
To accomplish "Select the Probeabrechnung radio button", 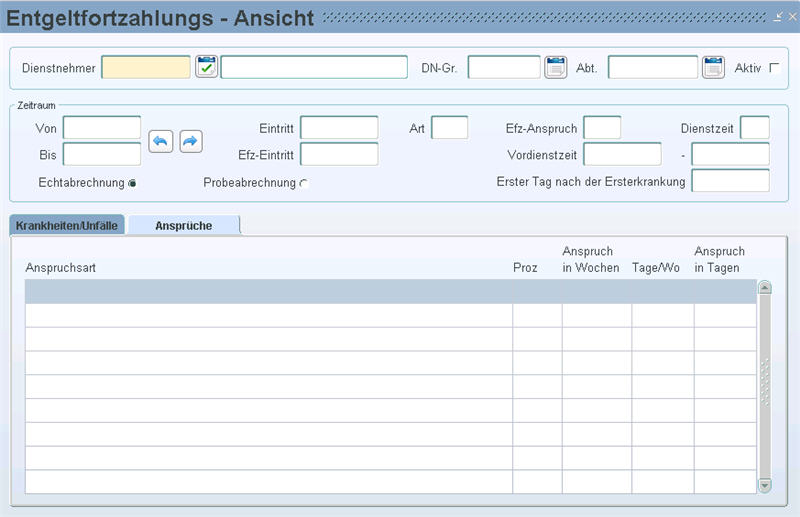I will click(304, 183).
